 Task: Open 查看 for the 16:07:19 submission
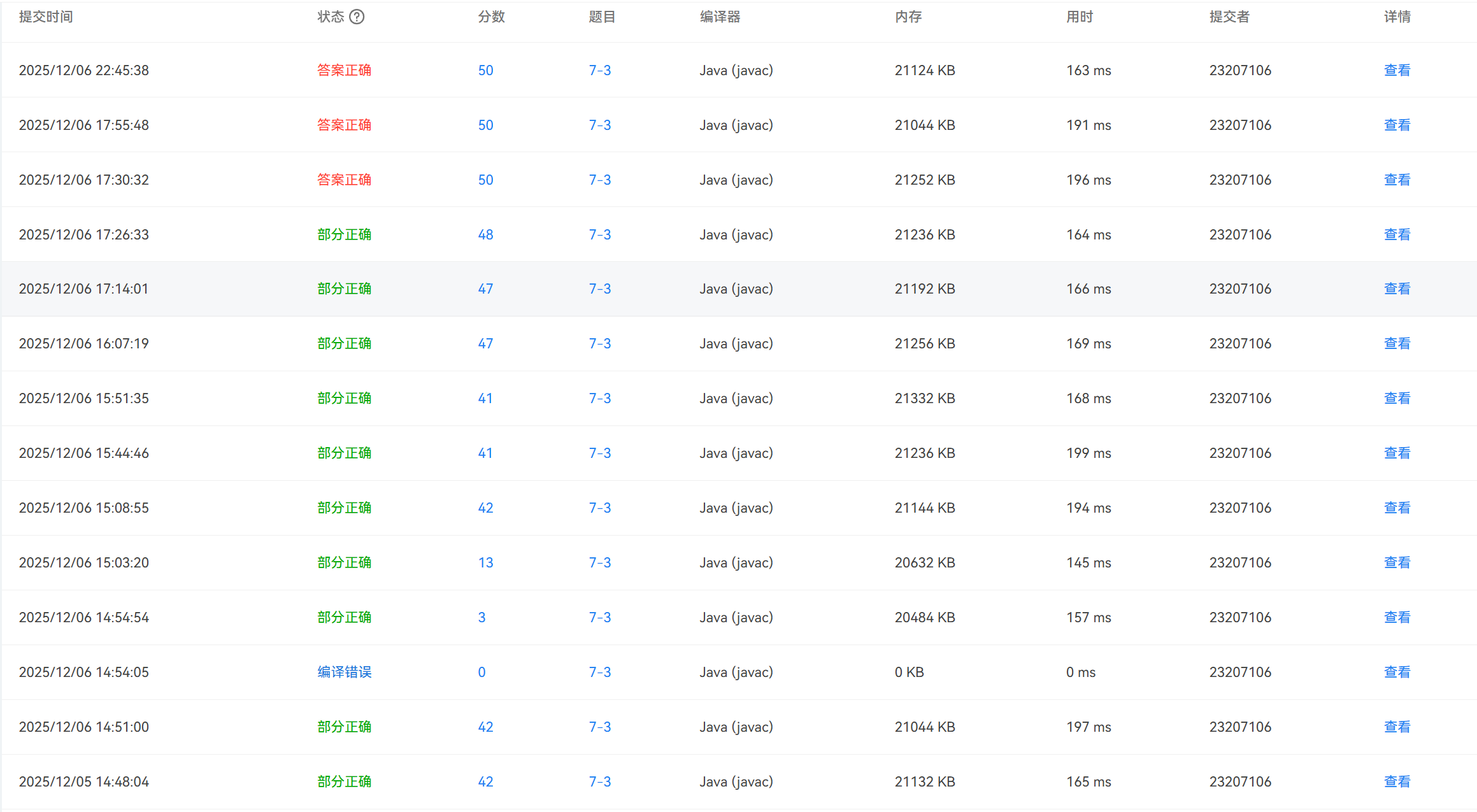point(1397,343)
